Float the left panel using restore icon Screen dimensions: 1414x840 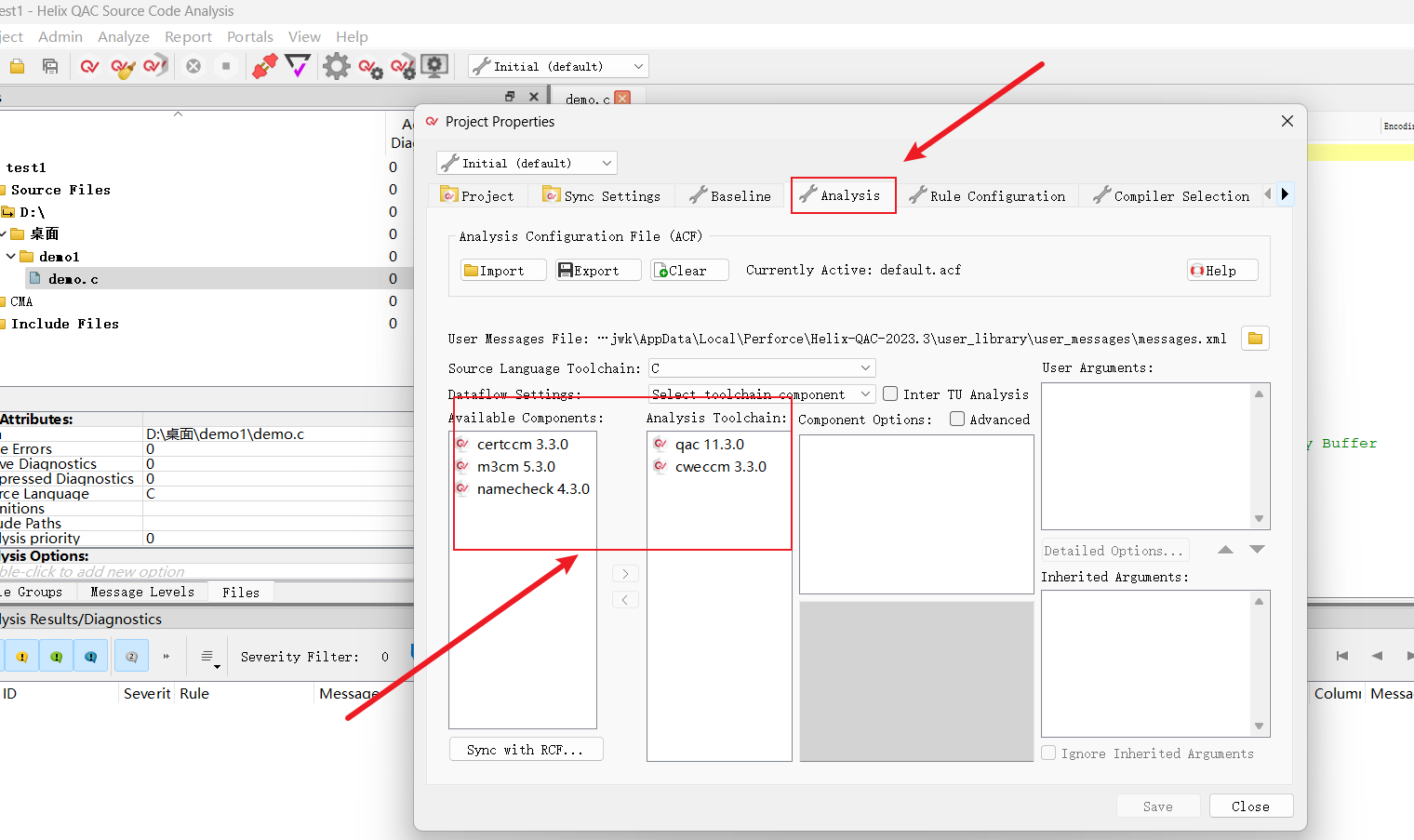(x=510, y=97)
